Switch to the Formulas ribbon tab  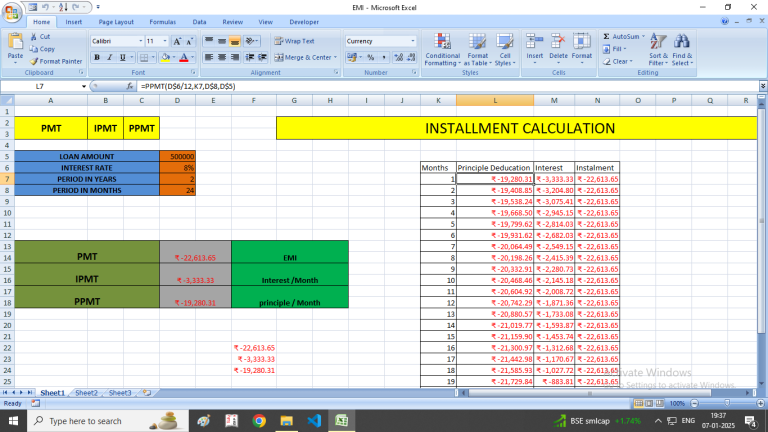(162, 21)
